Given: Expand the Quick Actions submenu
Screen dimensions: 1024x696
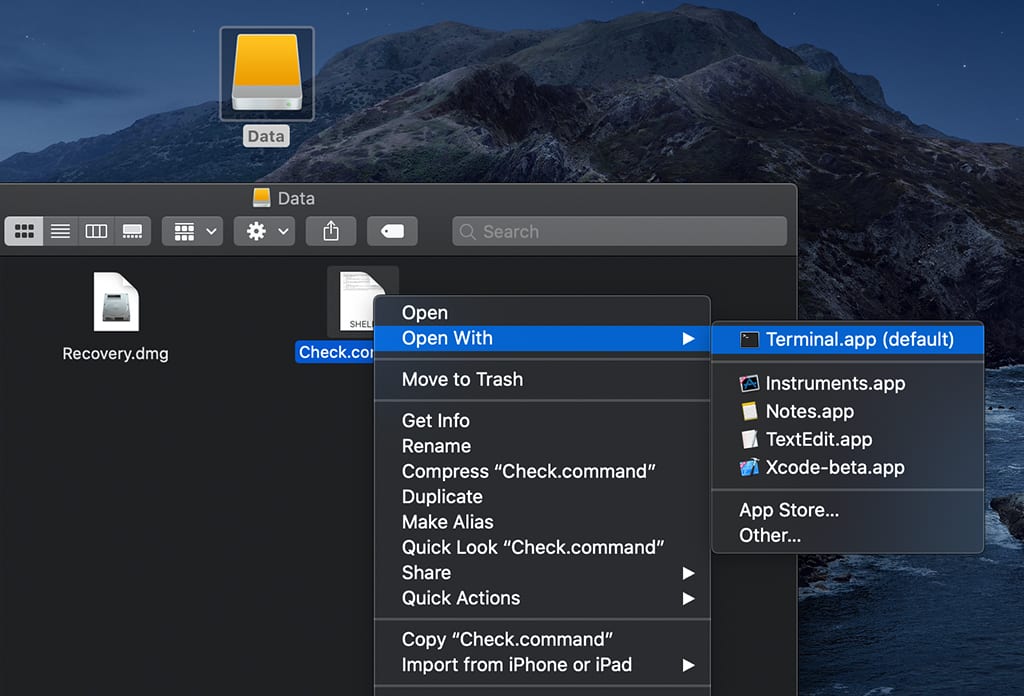Looking at the screenshot, I should pyautogui.click(x=542, y=598).
